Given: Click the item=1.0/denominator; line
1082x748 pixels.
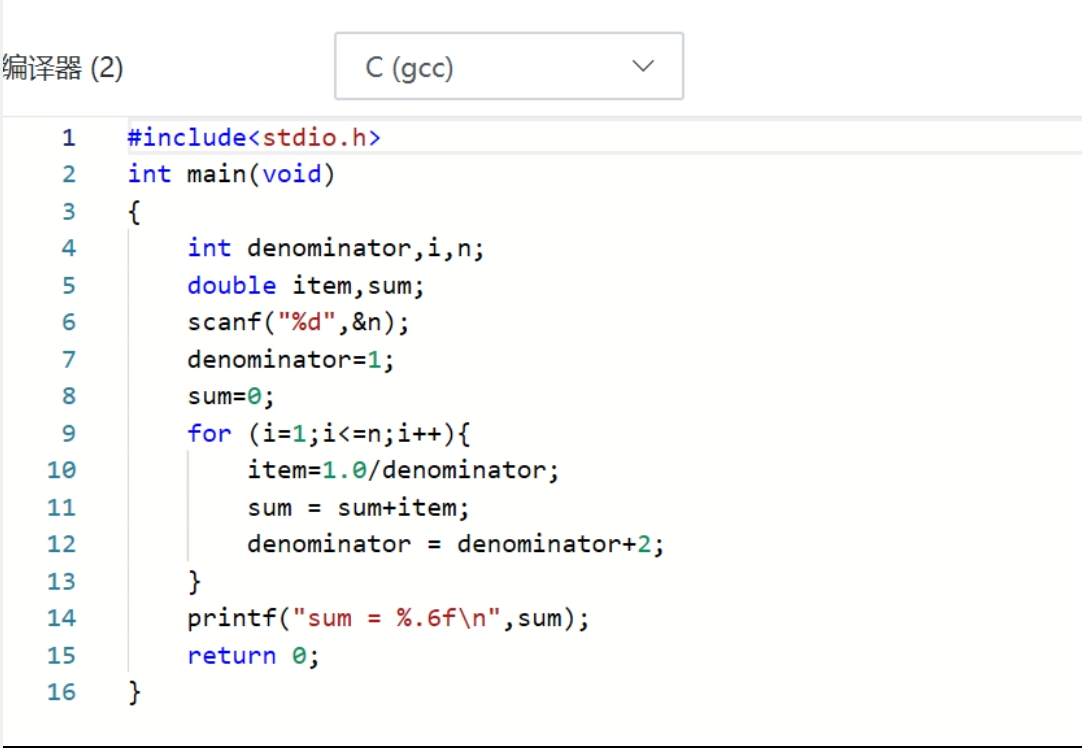Looking at the screenshot, I should pos(403,470).
